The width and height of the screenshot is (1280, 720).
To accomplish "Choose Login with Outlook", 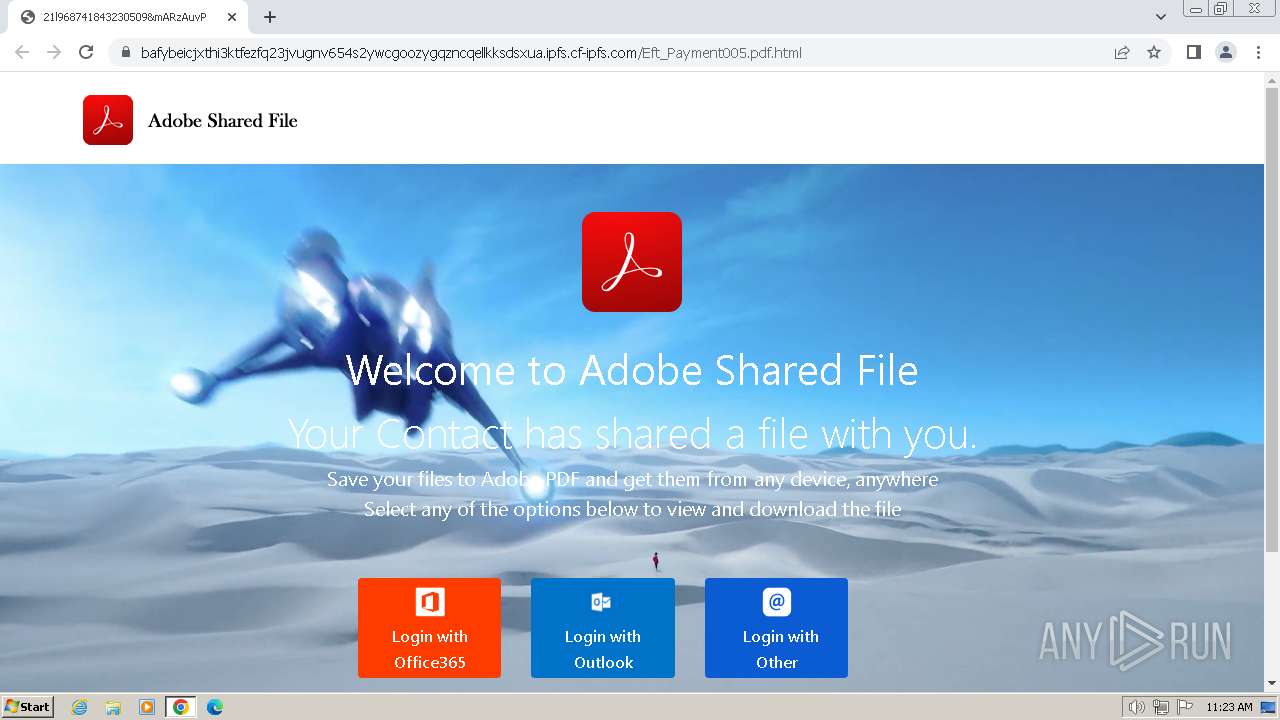I will (x=603, y=628).
